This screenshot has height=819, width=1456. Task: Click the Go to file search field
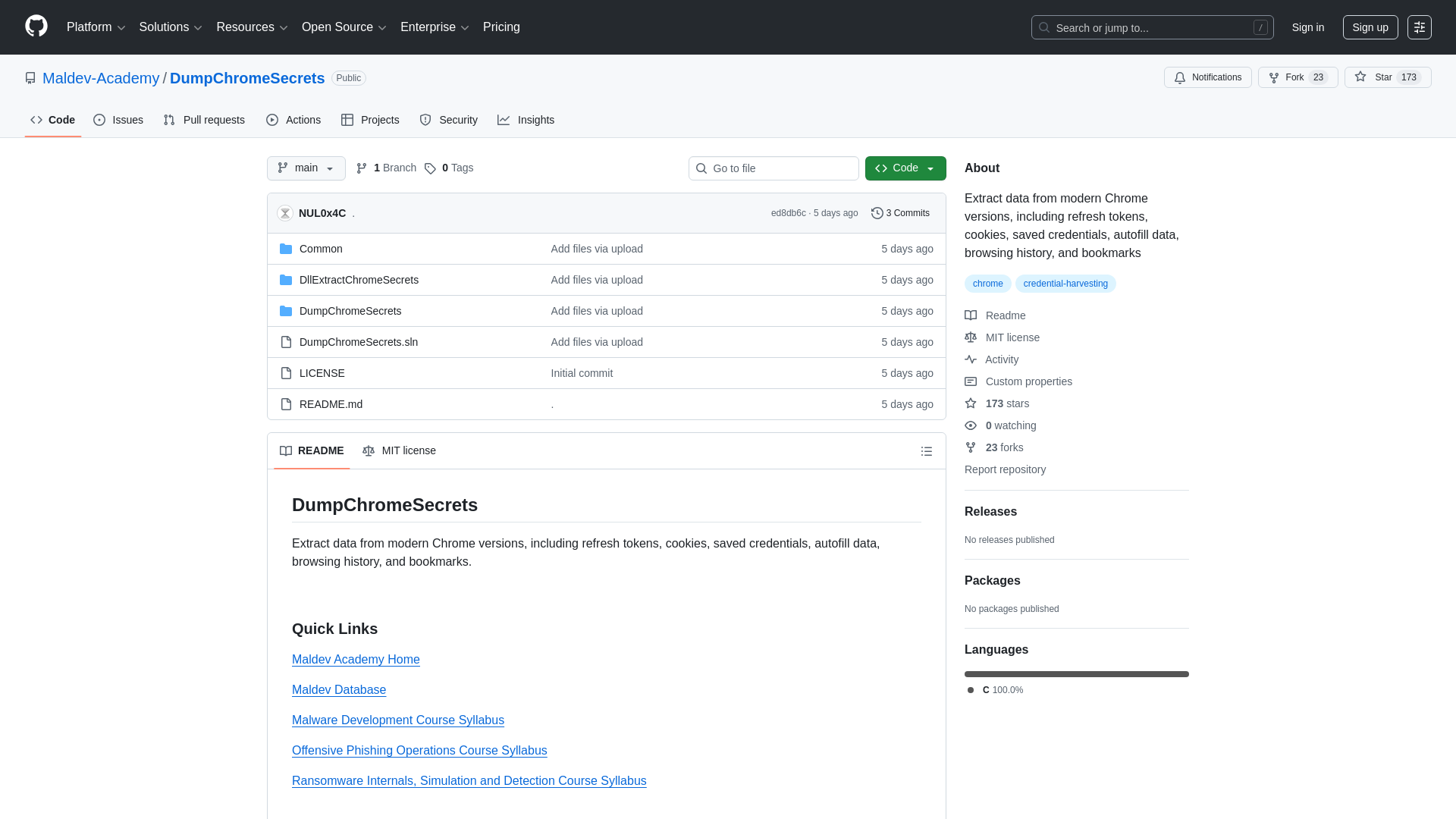pyautogui.click(x=773, y=168)
